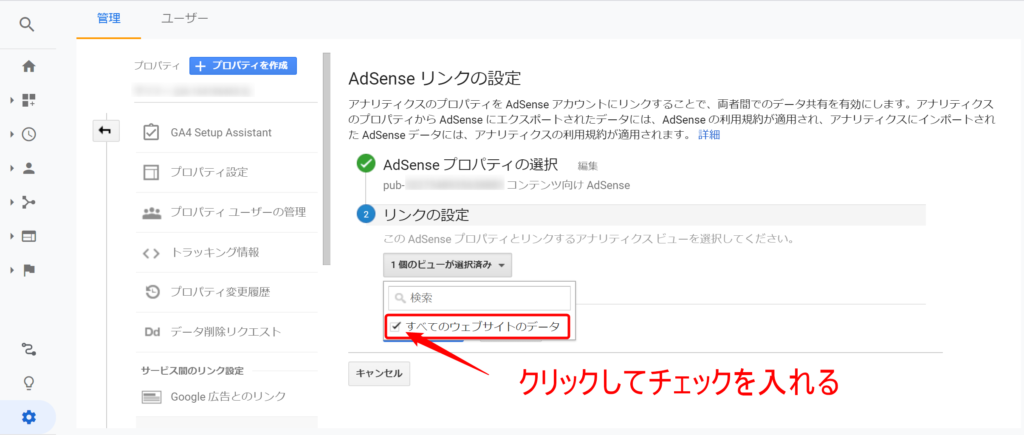Click the プロパティ ユーザーの管理 people icon
This screenshot has height=435, width=1024.
[x=151, y=212]
